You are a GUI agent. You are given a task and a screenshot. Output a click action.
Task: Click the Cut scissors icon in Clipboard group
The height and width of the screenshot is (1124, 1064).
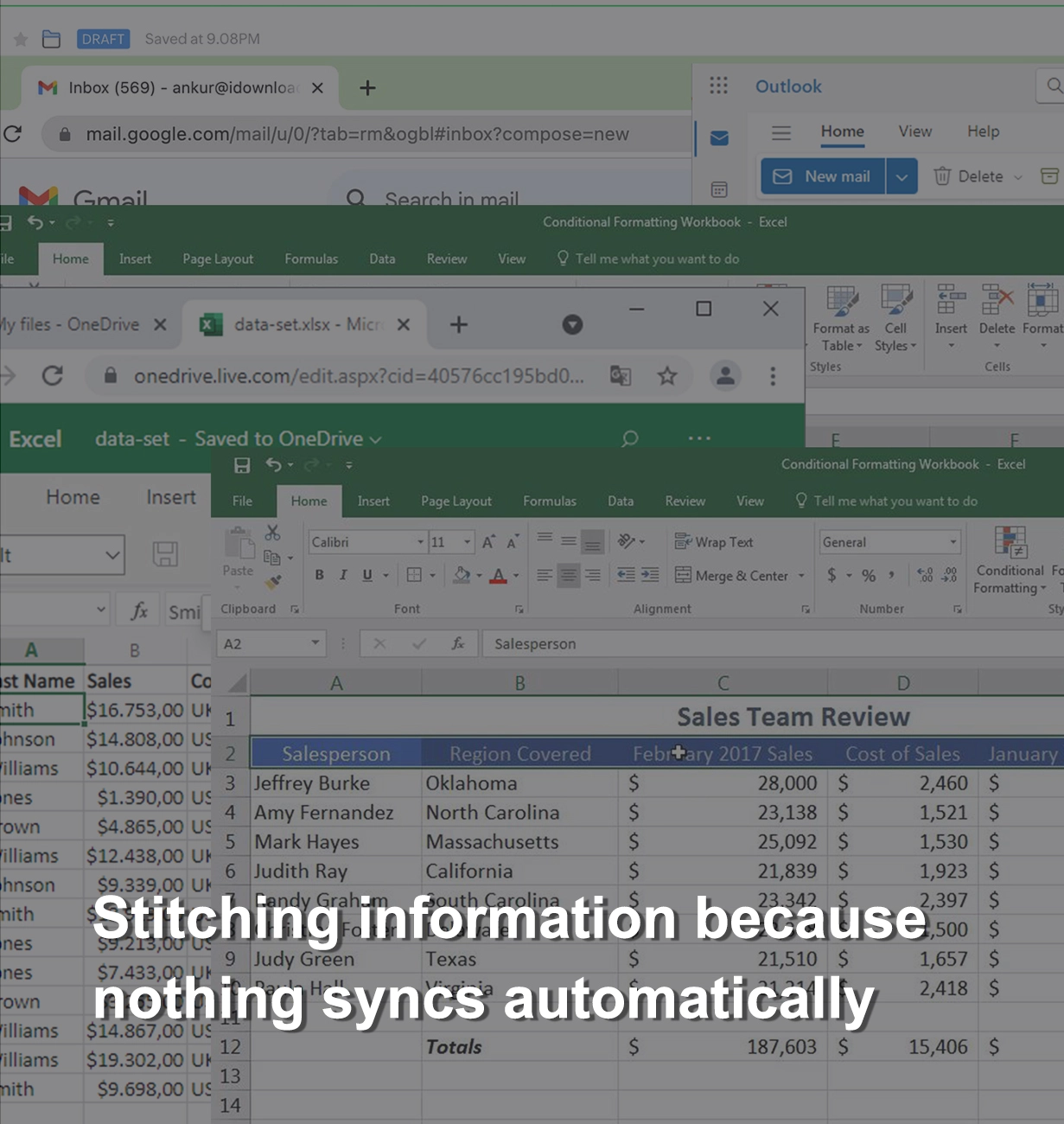pyautogui.click(x=272, y=533)
